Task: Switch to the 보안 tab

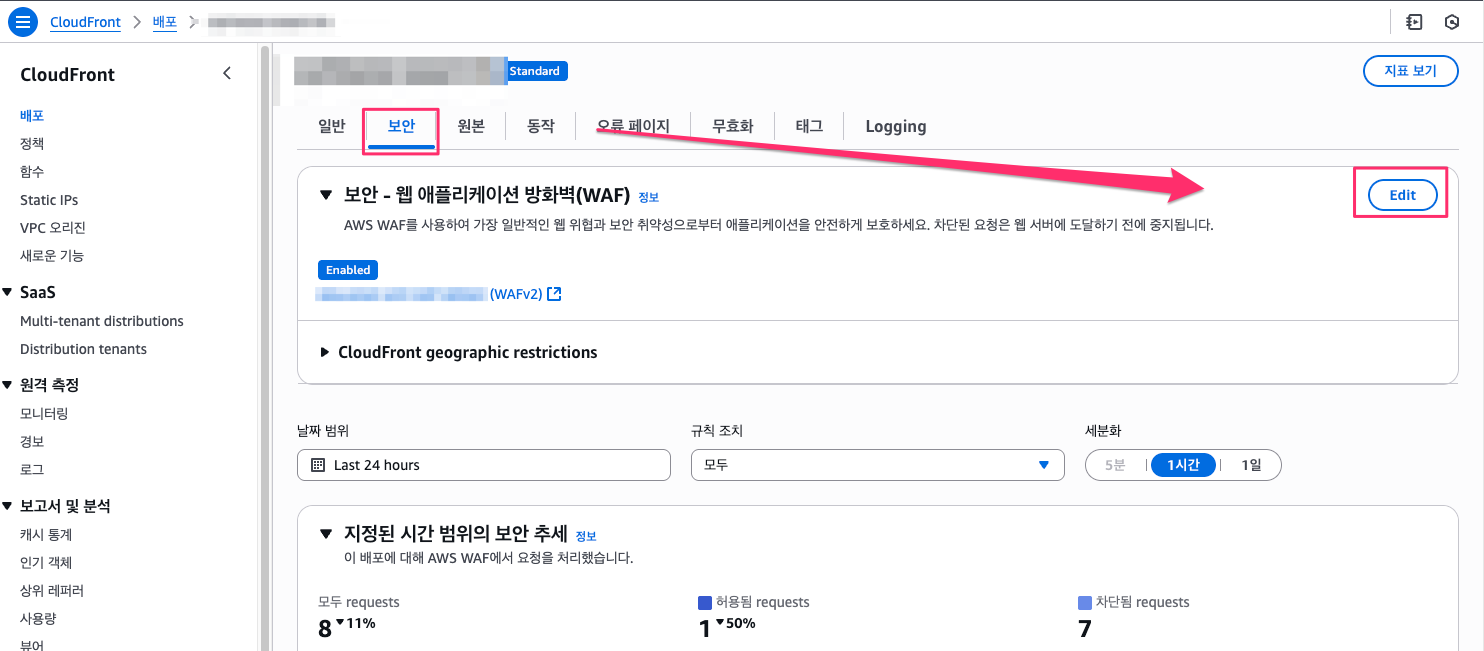Action: pos(401,126)
